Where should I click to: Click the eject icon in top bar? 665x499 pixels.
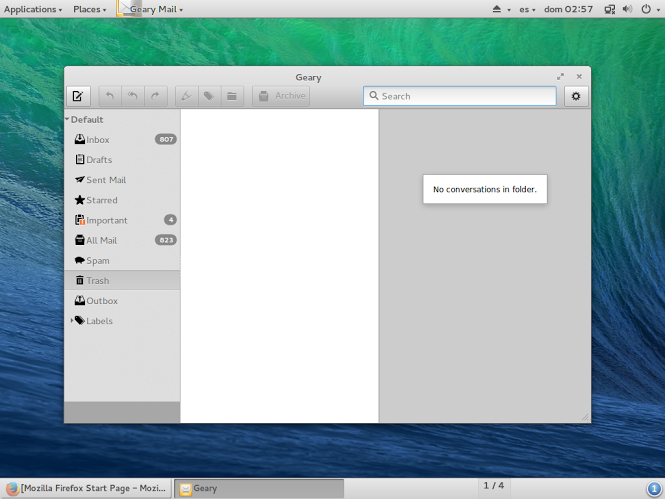[x=497, y=9]
